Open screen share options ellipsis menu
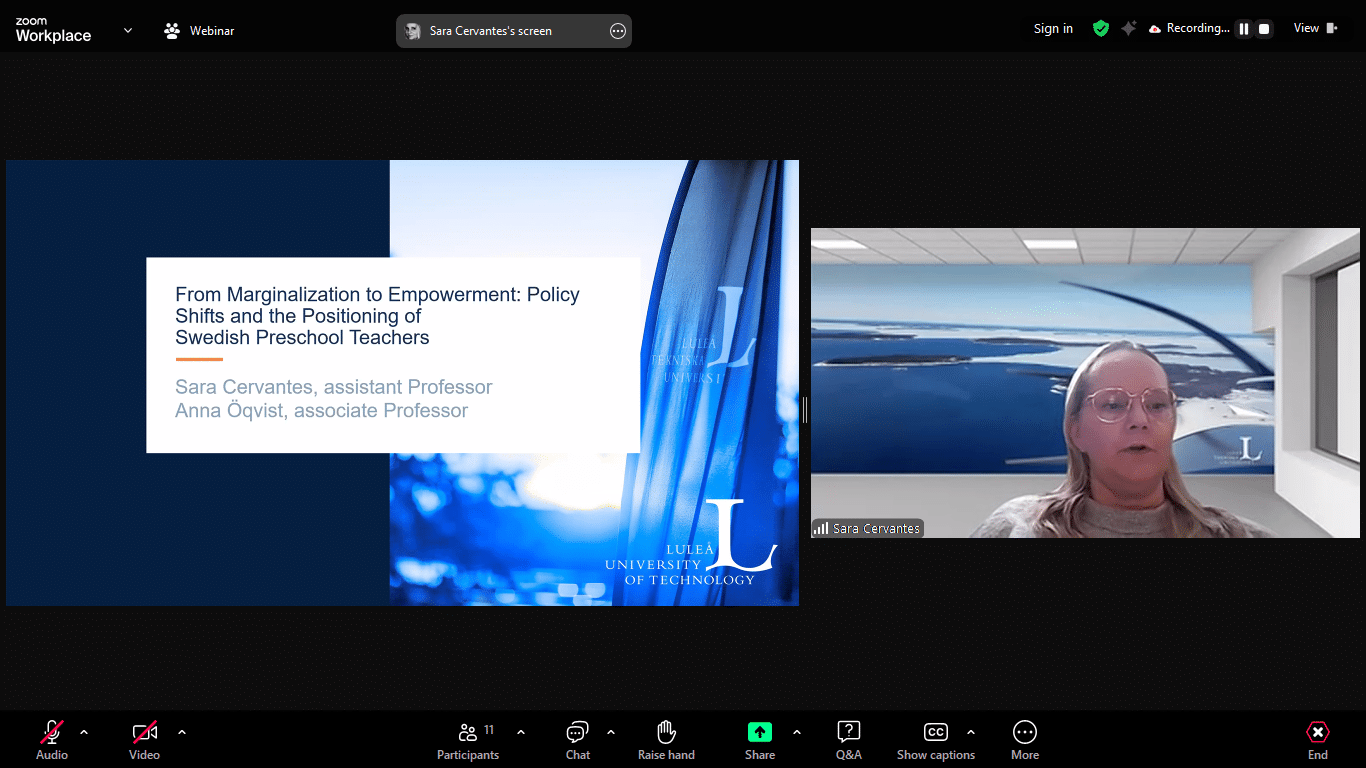Screen dimensions: 1366x768 617,31
